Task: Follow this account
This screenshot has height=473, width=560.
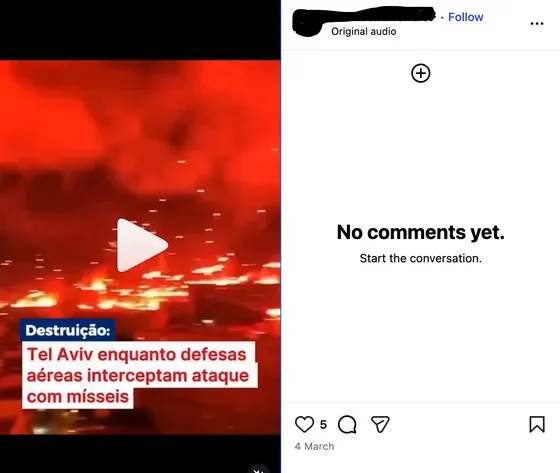Action: point(465,17)
